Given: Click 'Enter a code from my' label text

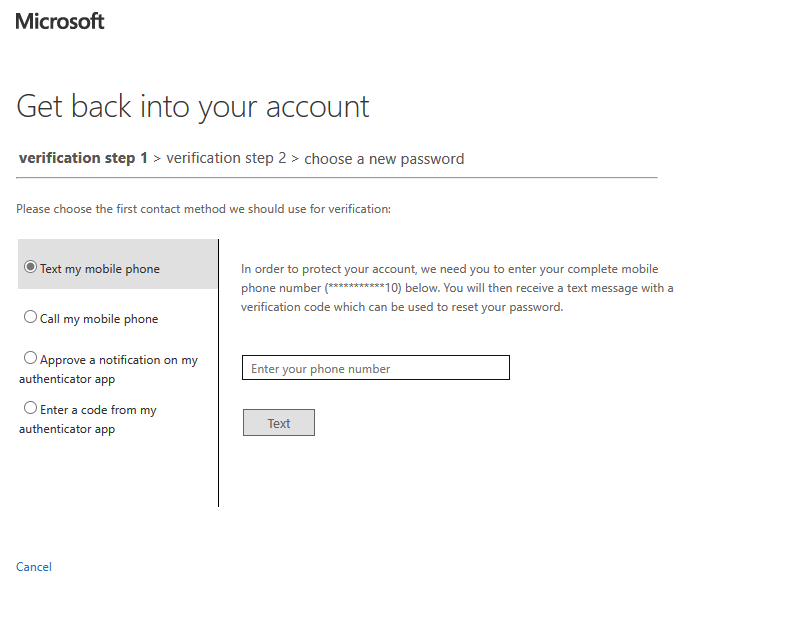Looking at the screenshot, I should 98,410.
